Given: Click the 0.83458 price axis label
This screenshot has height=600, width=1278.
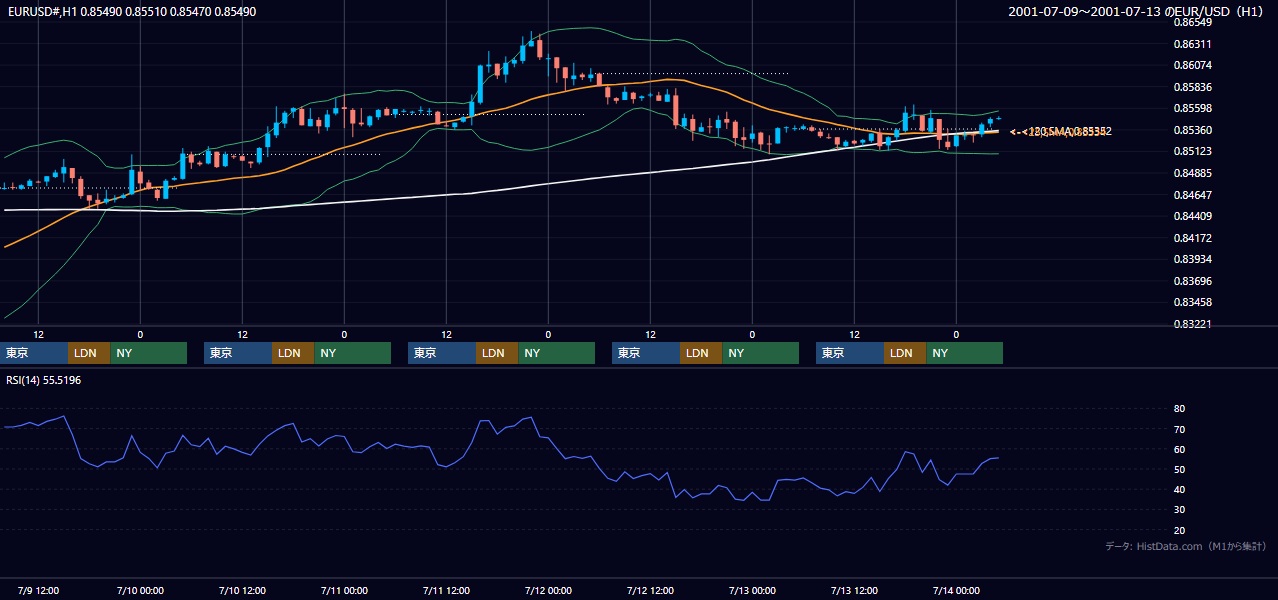Looking at the screenshot, I should click(1193, 302).
